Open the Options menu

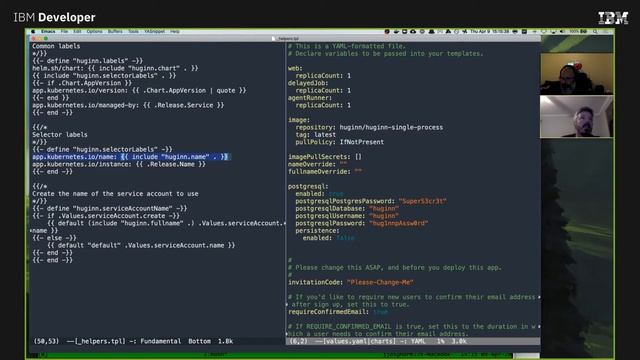click(x=94, y=31)
